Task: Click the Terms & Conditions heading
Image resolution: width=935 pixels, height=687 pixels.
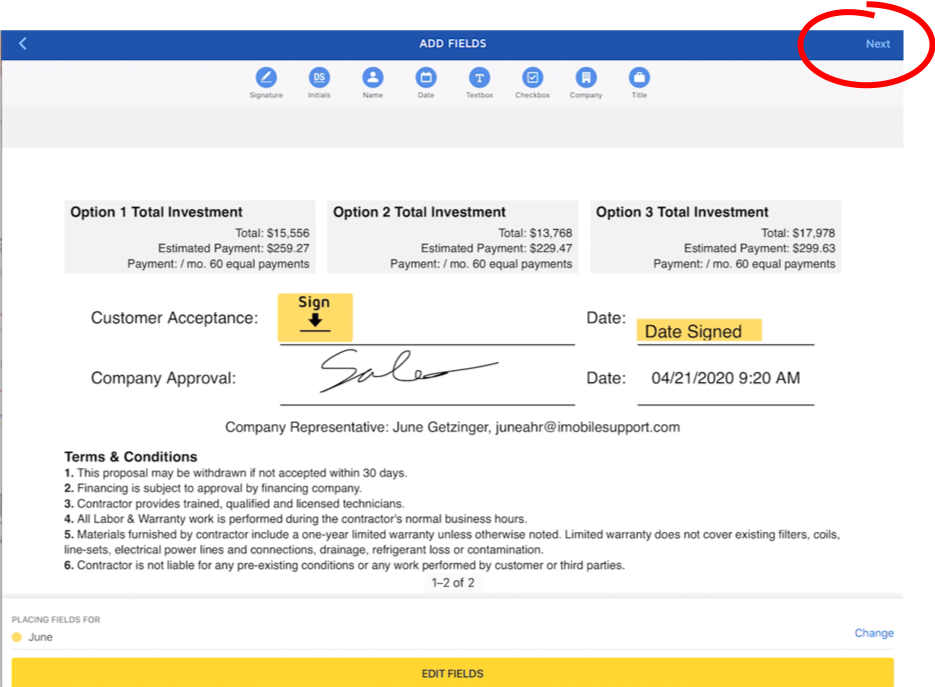Action: pos(131,457)
